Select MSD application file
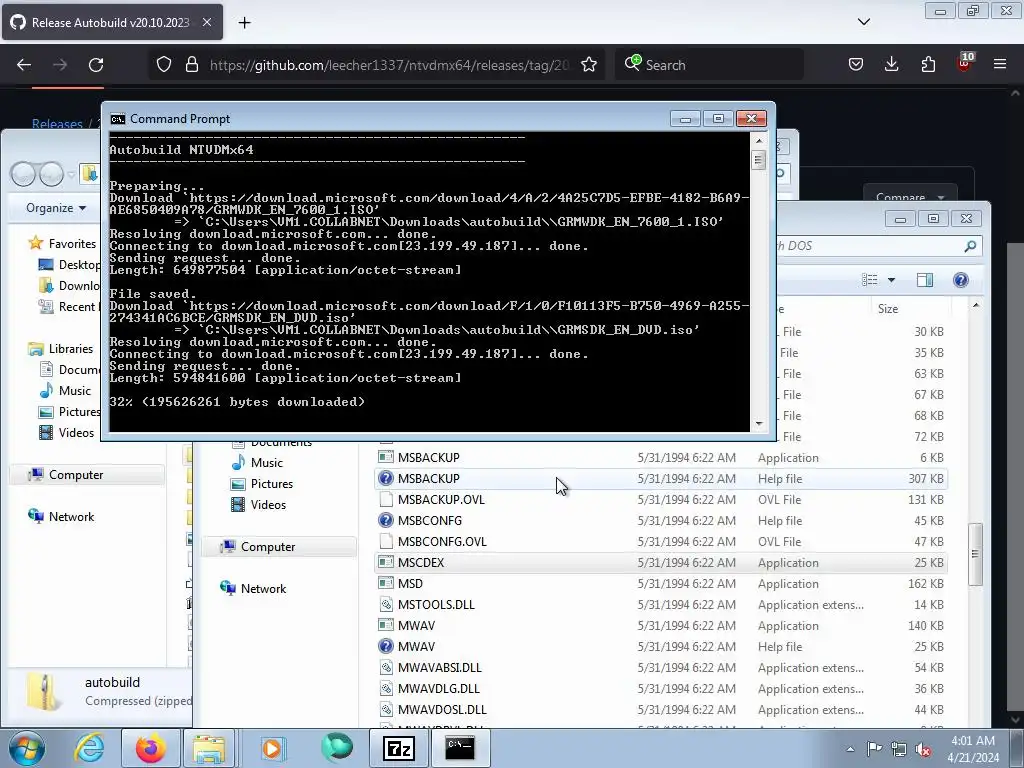This screenshot has height=768, width=1024. [x=661, y=583]
